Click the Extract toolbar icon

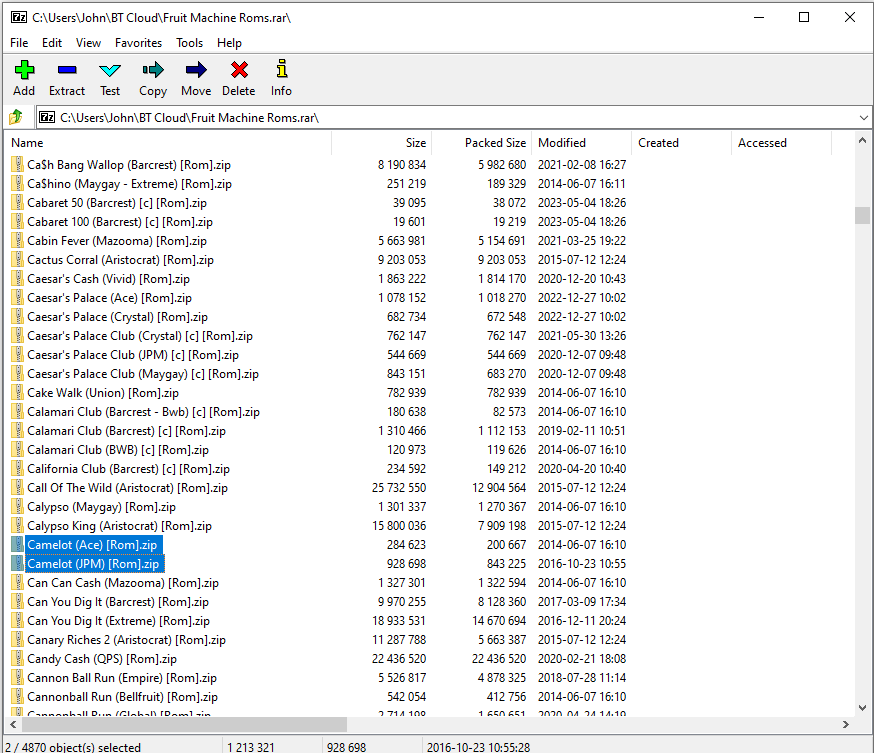pyautogui.click(x=67, y=70)
